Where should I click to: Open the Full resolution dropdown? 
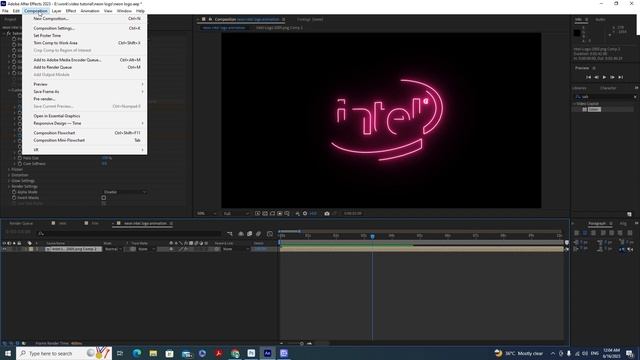click(x=236, y=213)
